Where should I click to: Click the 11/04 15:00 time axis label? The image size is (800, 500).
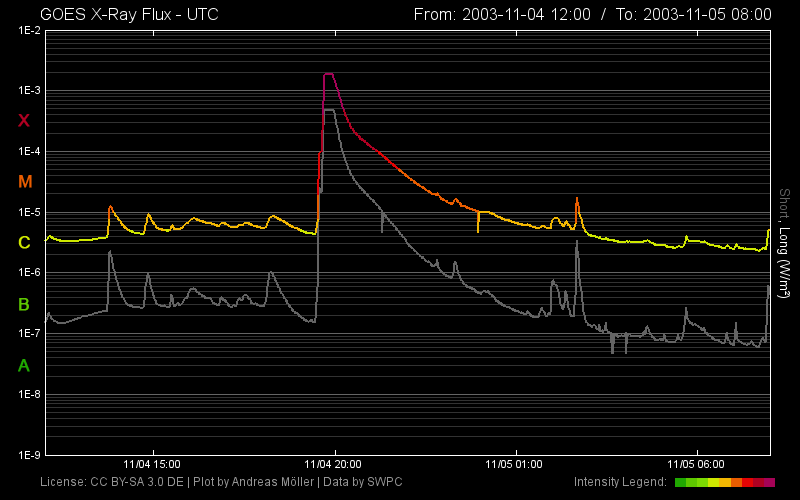[x=152, y=464]
